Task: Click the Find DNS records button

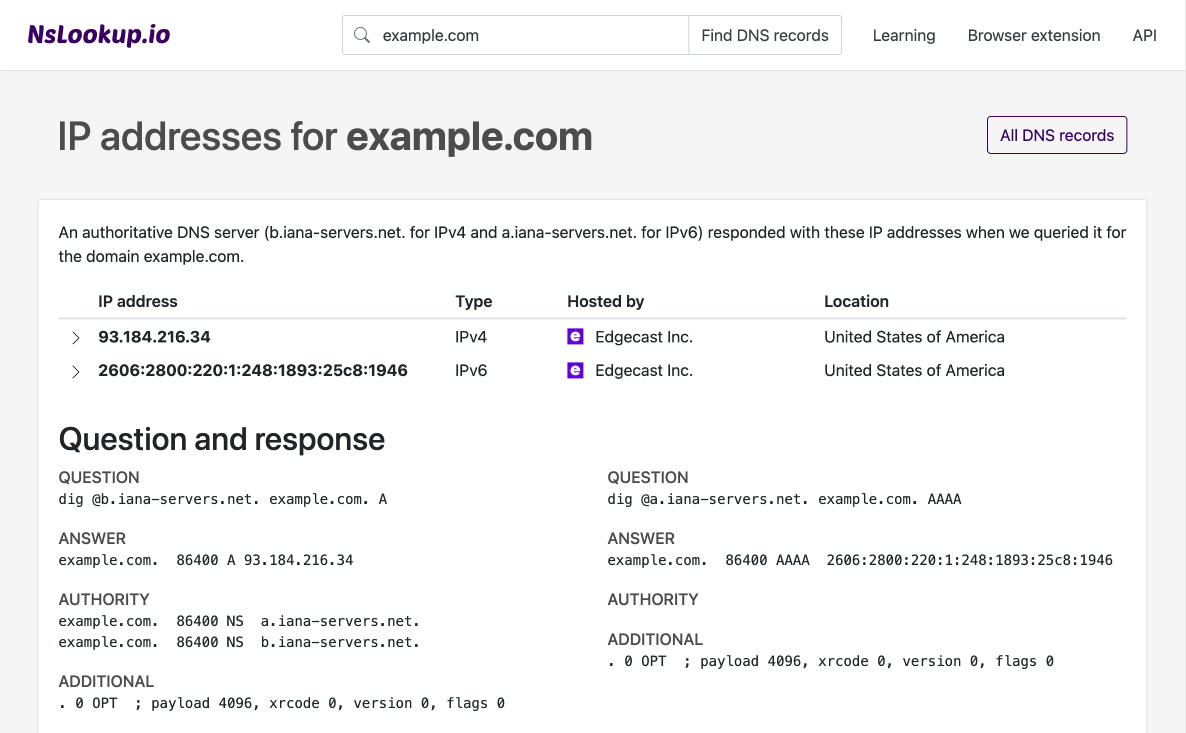Action: pos(764,35)
